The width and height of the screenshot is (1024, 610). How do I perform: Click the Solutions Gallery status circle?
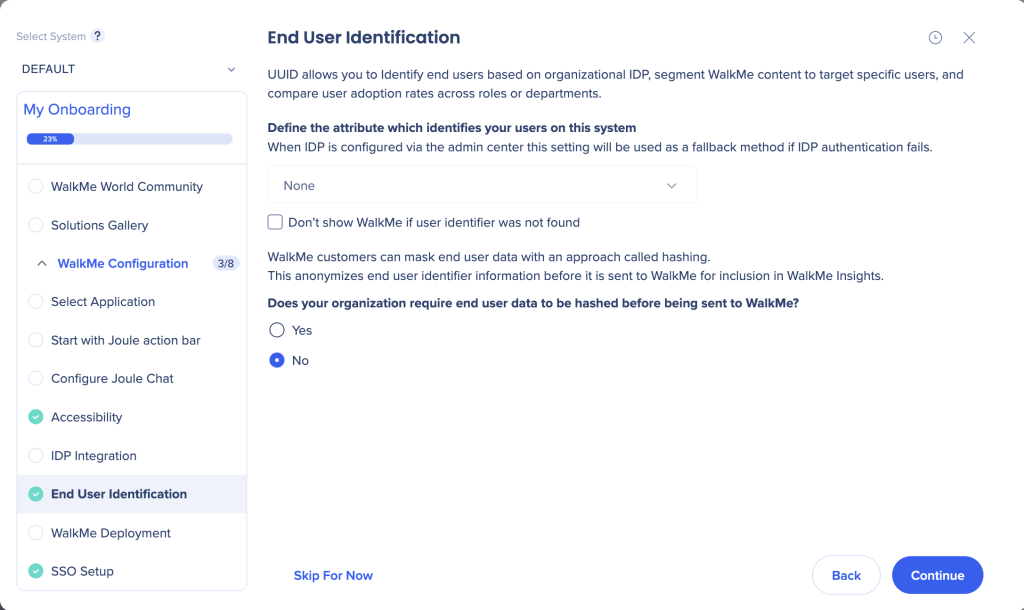[x=36, y=225]
